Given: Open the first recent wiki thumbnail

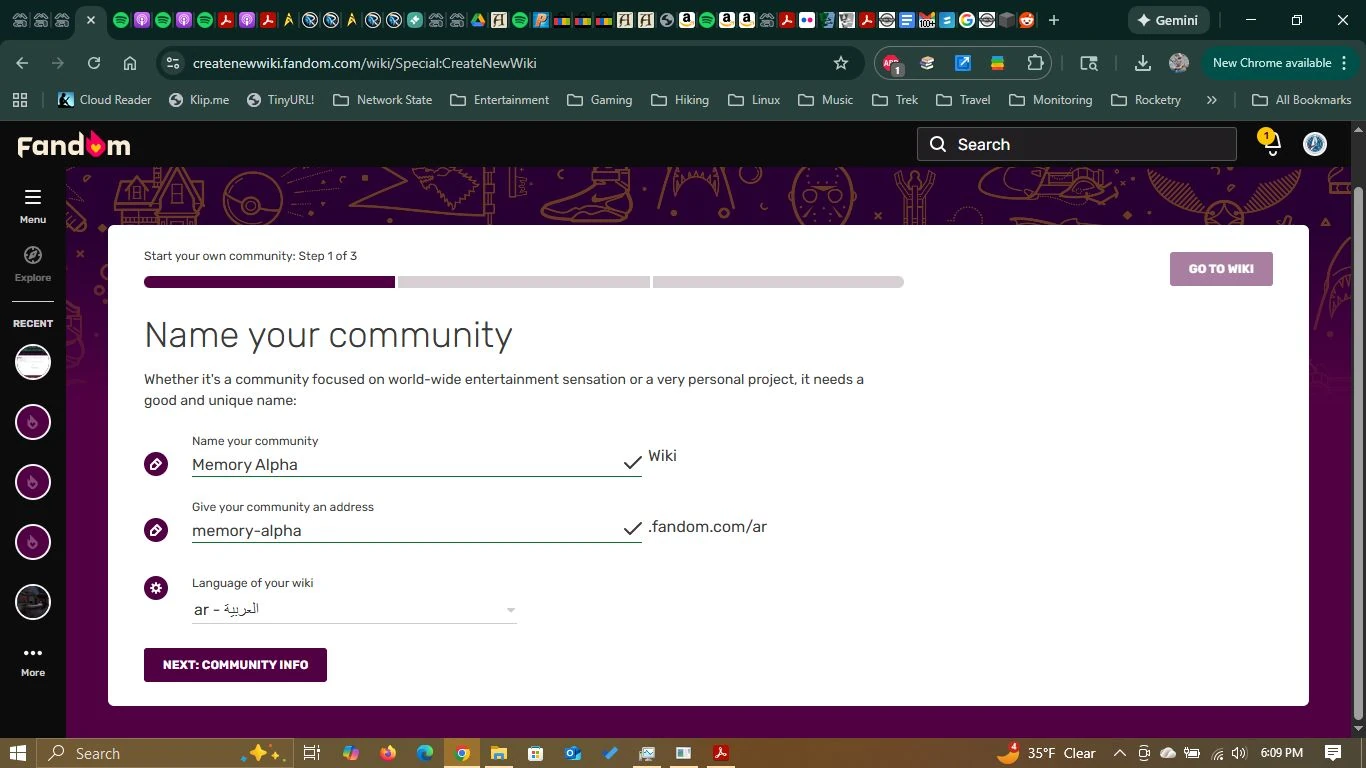Looking at the screenshot, I should pyautogui.click(x=33, y=362).
